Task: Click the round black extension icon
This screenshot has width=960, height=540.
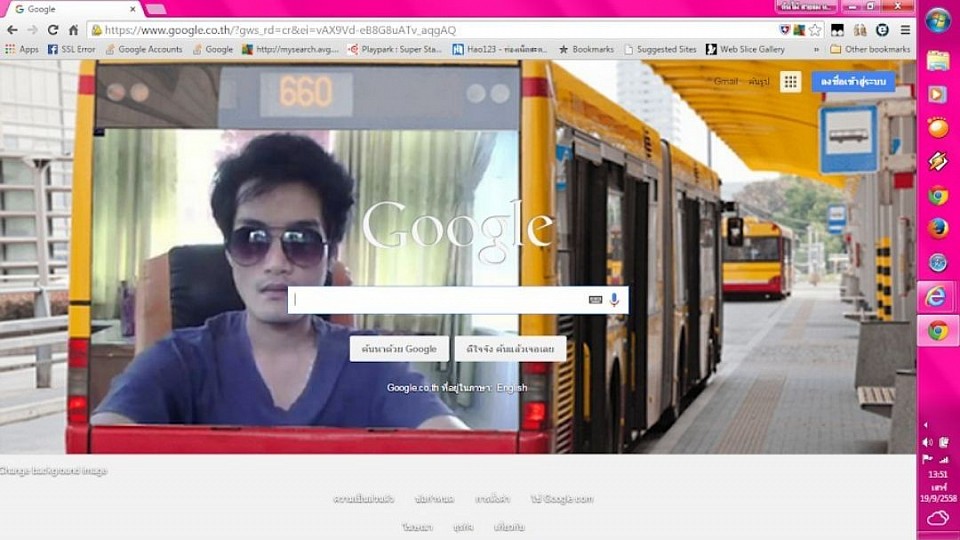Action: (x=882, y=30)
